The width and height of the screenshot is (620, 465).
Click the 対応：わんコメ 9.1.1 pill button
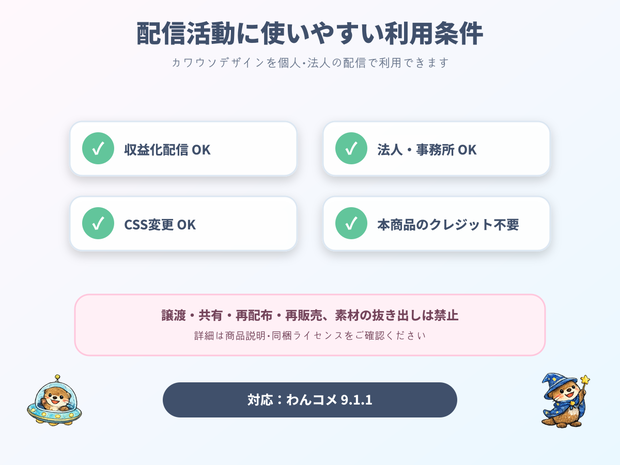tap(310, 400)
